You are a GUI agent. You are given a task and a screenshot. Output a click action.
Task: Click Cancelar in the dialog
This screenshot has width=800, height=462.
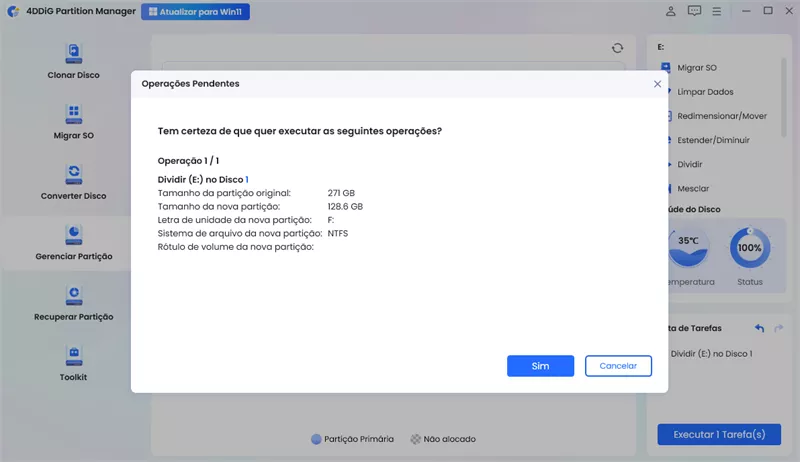618,366
